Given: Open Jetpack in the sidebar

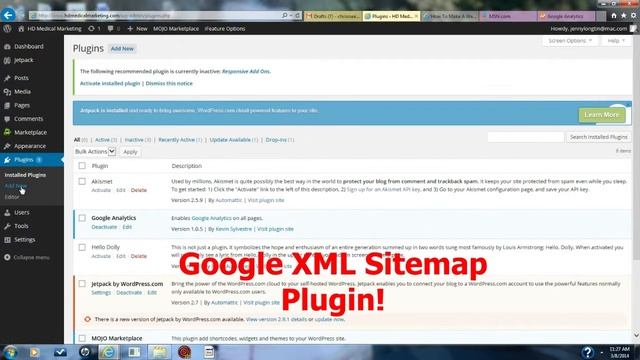Looking at the screenshot, I should [24, 60].
